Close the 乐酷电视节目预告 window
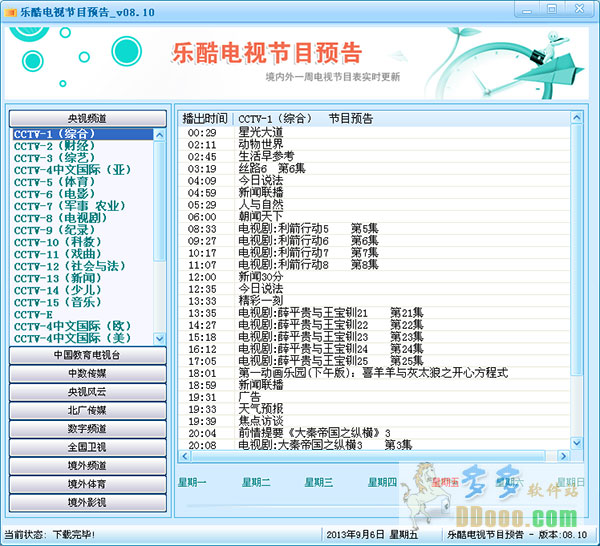 pyautogui.click(x=579, y=9)
